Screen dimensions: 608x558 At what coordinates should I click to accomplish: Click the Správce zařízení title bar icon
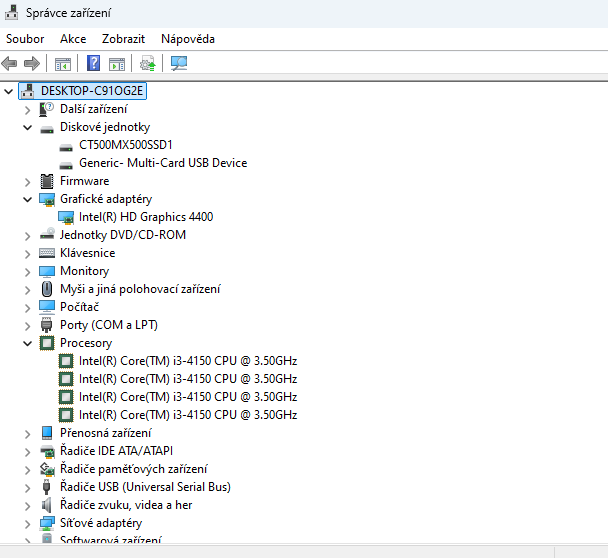[x=11, y=12]
